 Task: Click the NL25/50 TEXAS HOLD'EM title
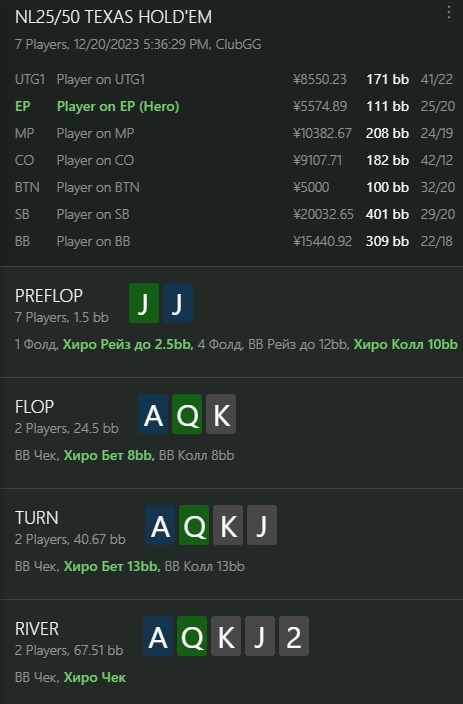(113, 17)
